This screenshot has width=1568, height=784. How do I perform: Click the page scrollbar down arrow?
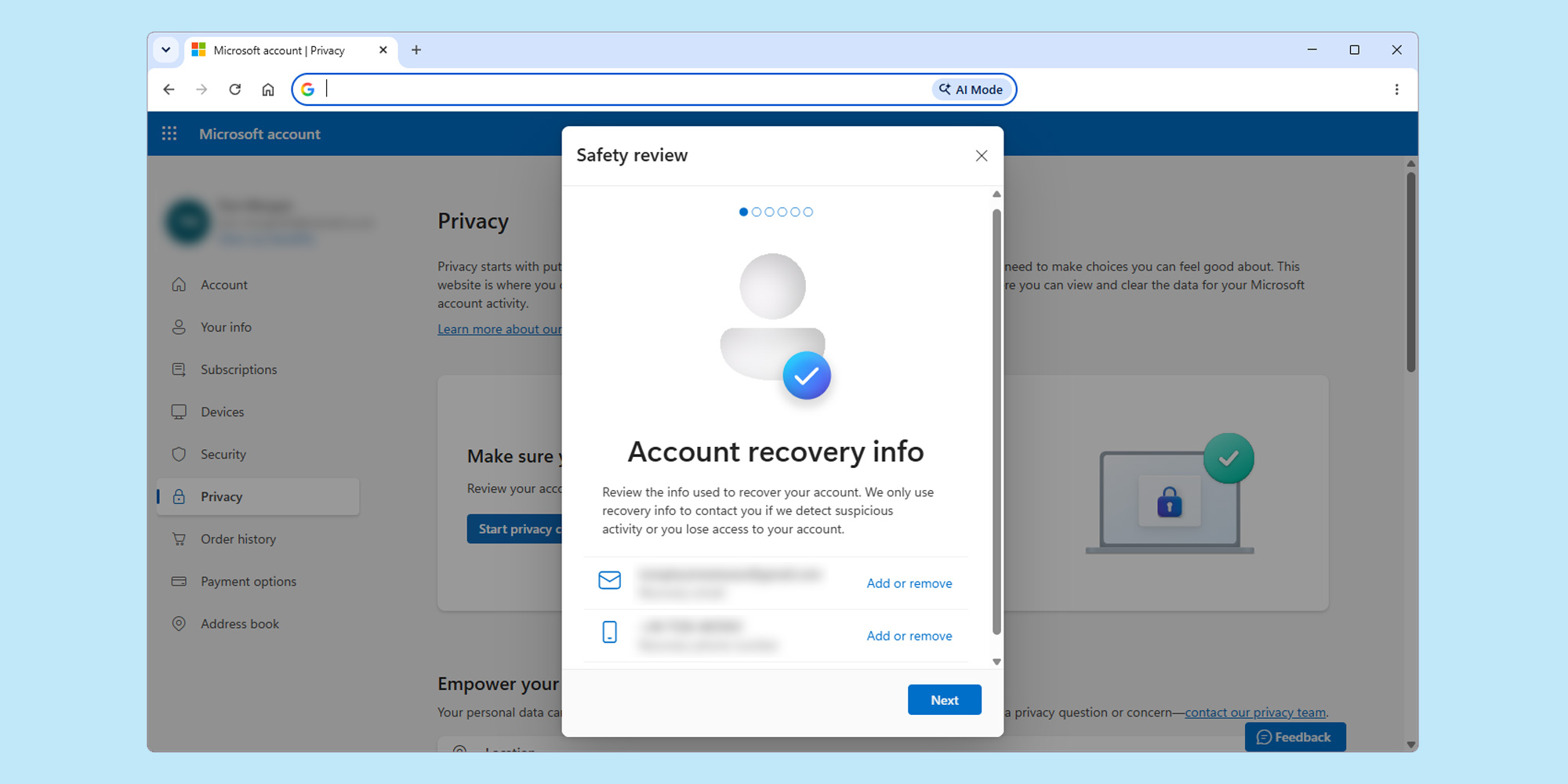point(1410,745)
